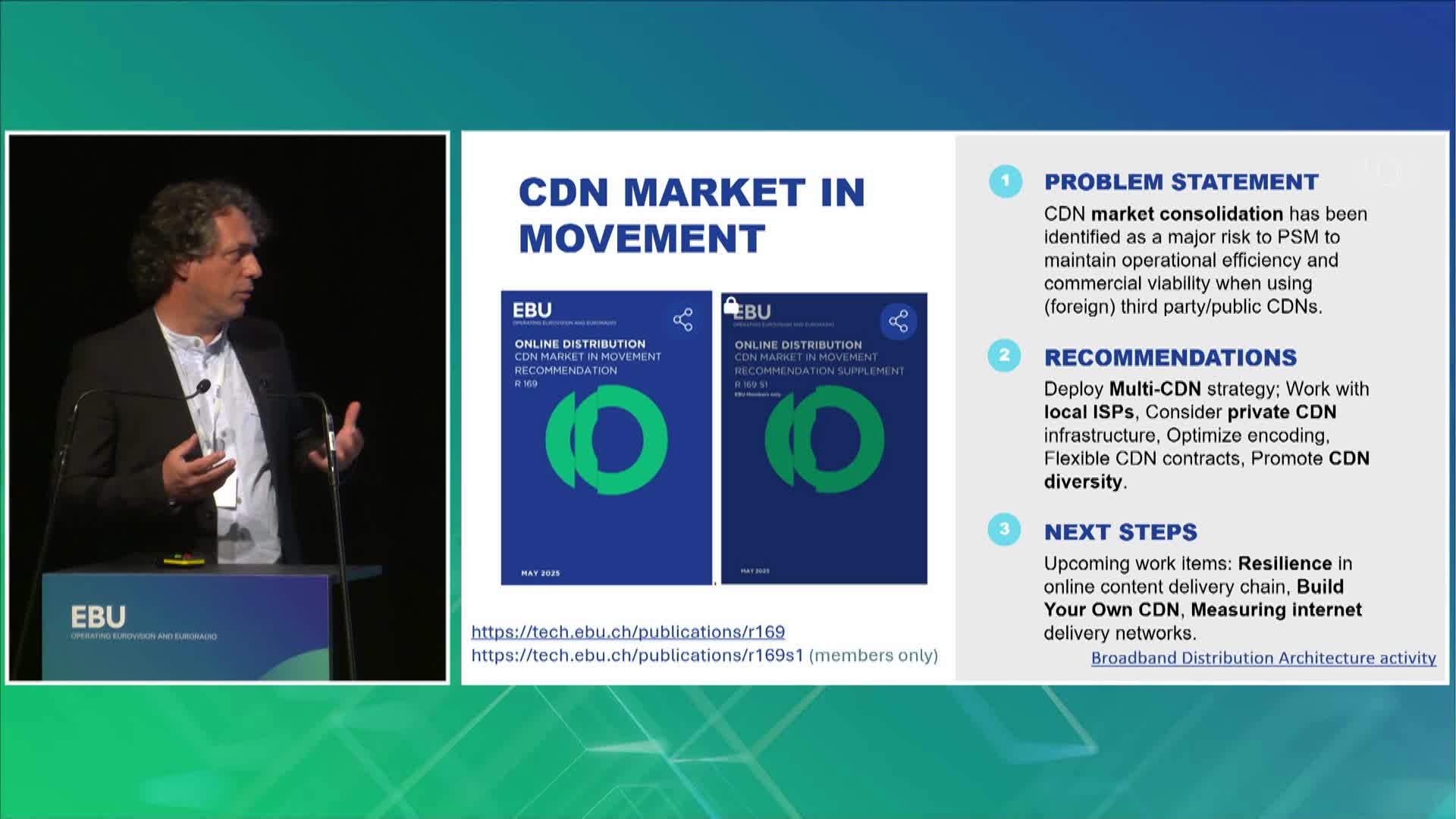Click the bold words 'Measuring internet'

[1276, 610]
